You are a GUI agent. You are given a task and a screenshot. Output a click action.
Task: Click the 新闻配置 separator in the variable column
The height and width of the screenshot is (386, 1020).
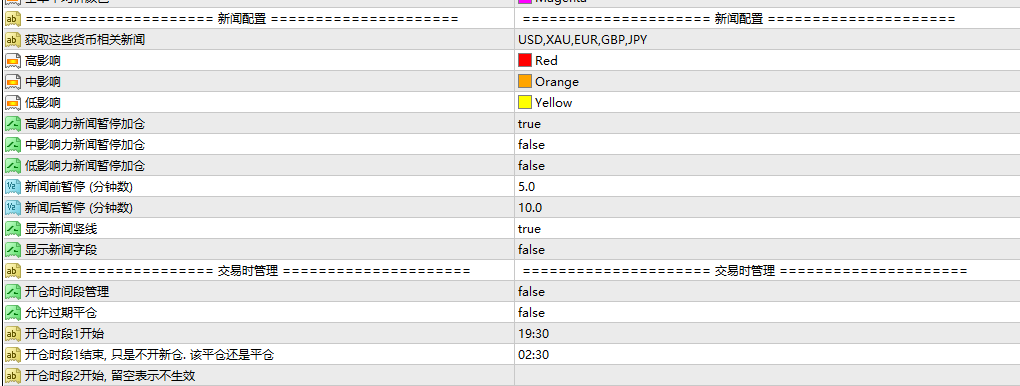click(x=242, y=19)
